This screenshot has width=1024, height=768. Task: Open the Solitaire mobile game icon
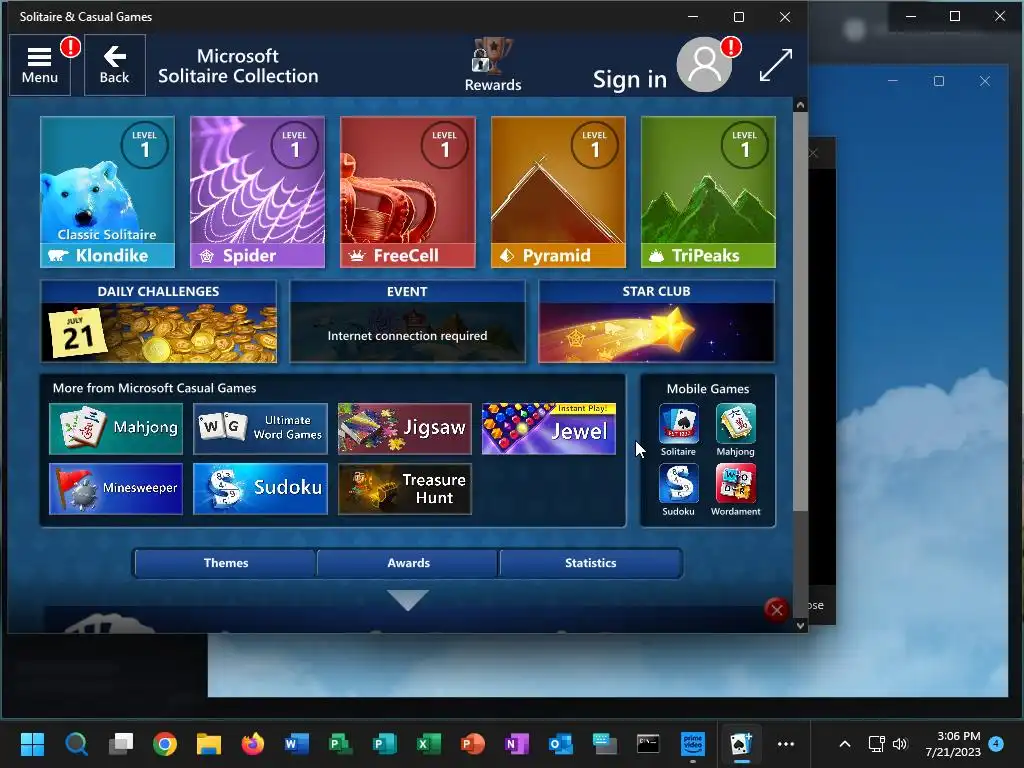tap(679, 430)
